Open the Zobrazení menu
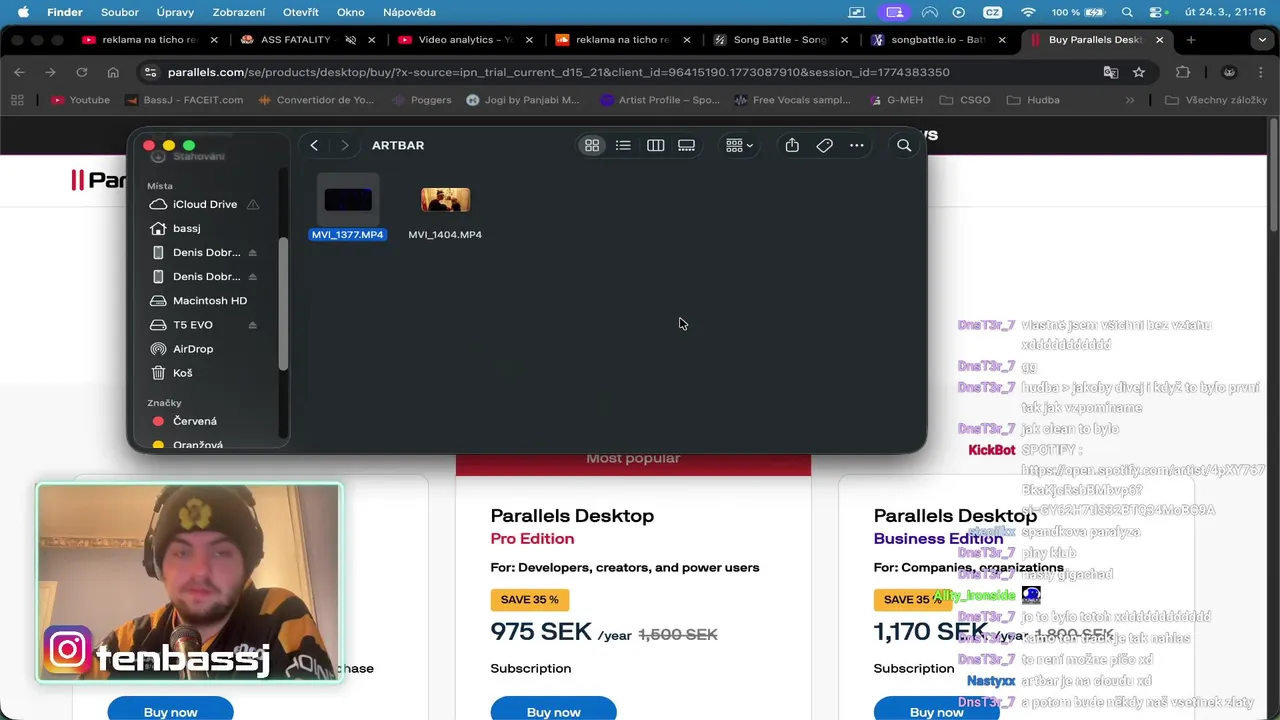The image size is (1280, 720). (239, 12)
